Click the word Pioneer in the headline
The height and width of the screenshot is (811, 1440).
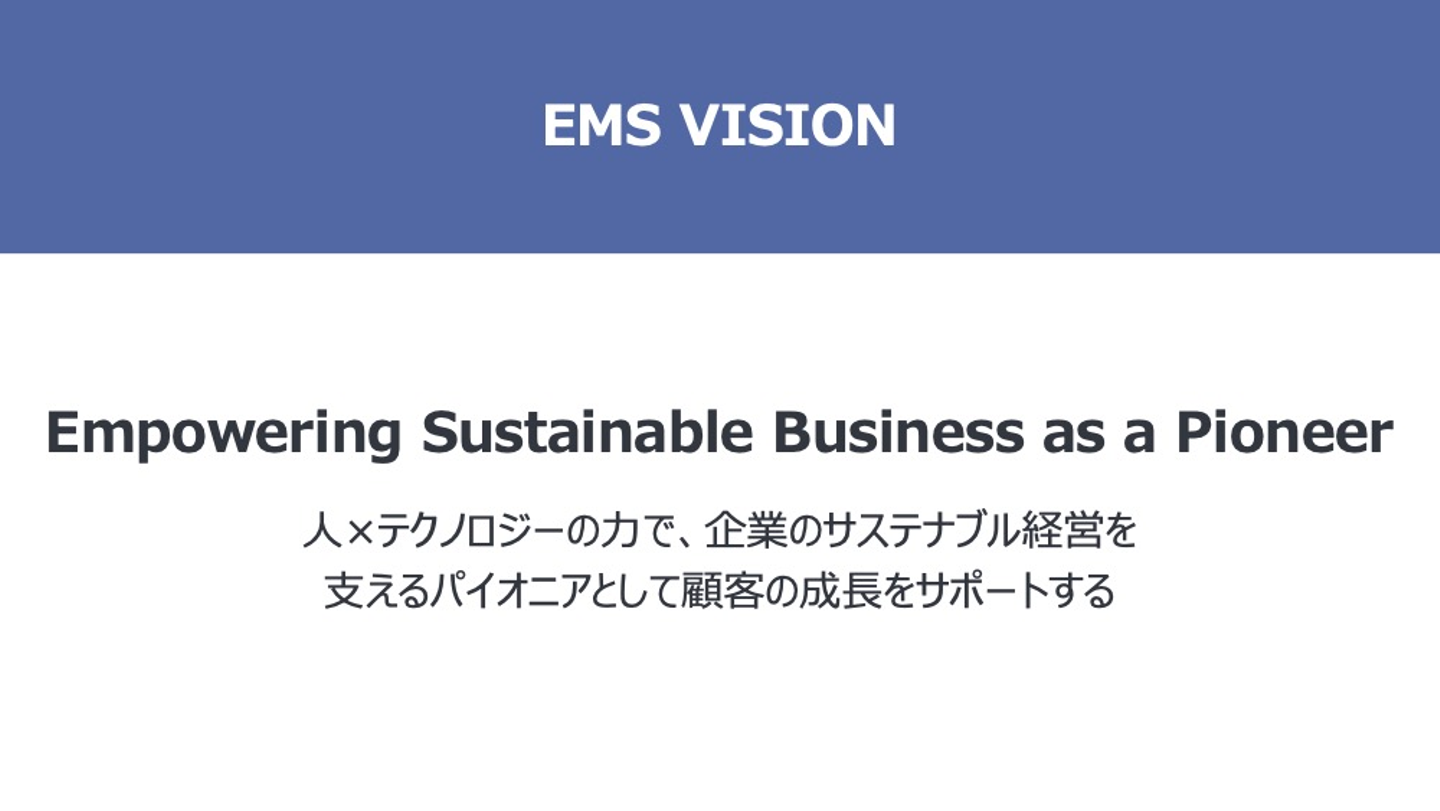pyautogui.click(x=1284, y=433)
